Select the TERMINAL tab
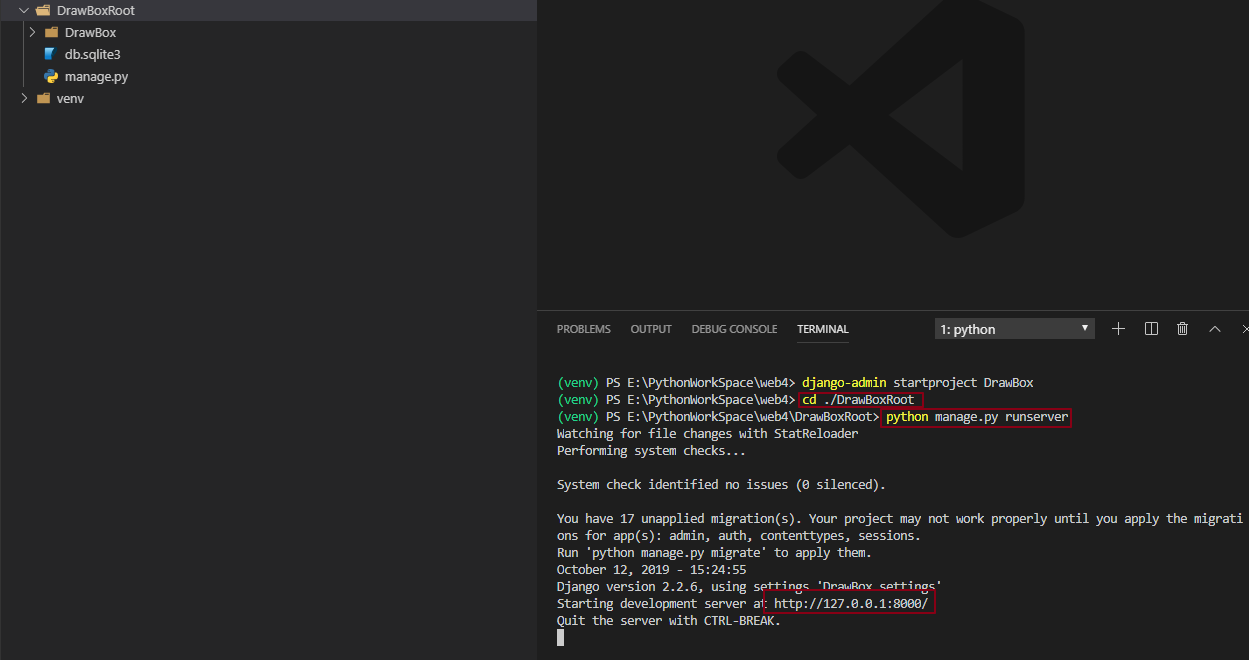This screenshot has width=1249, height=660. pos(823,329)
